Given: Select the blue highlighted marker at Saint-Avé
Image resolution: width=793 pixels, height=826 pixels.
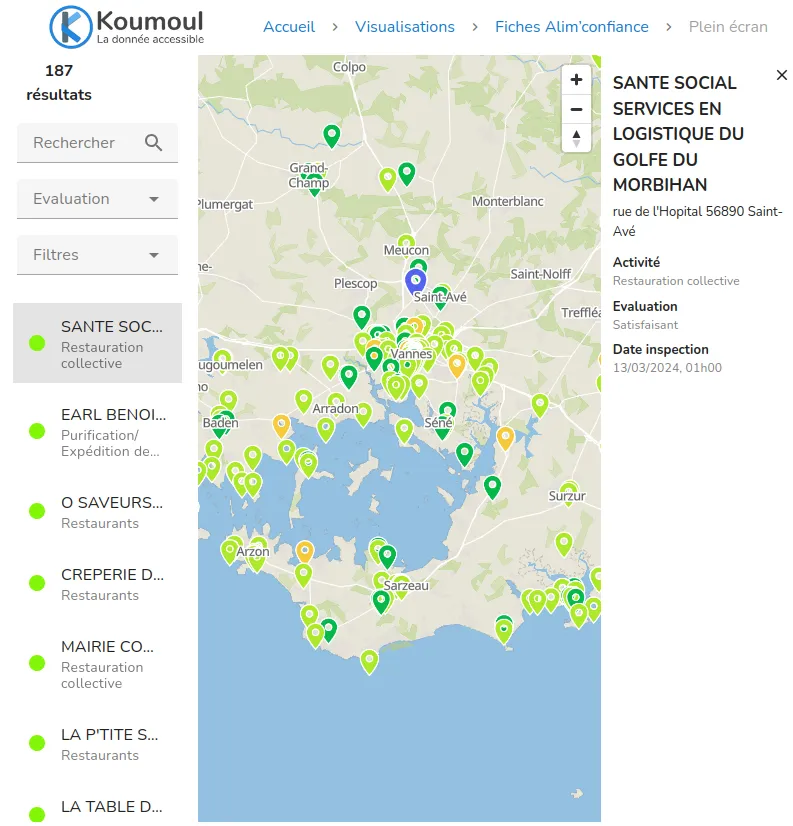Looking at the screenshot, I should [415, 281].
